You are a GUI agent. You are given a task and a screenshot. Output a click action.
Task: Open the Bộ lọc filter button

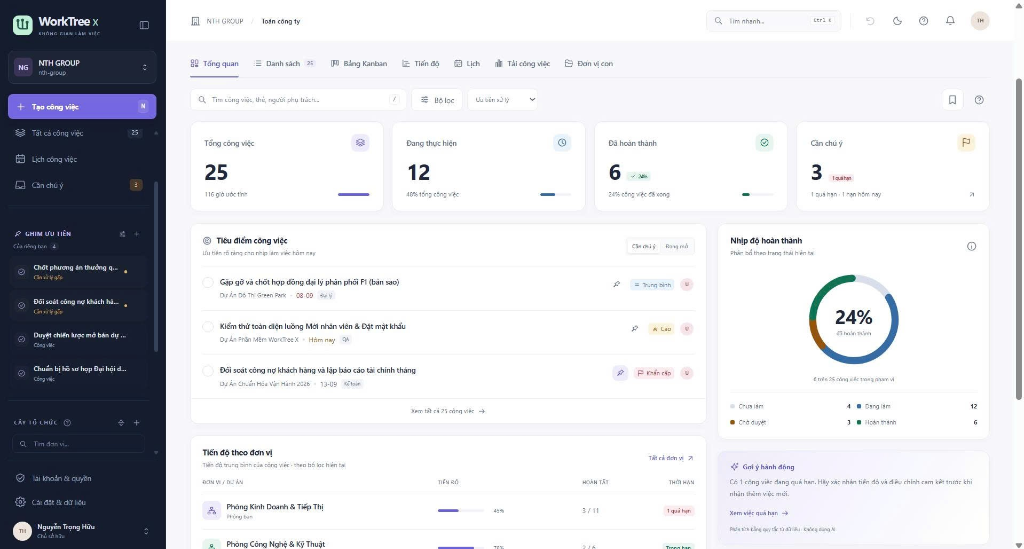pos(437,100)
